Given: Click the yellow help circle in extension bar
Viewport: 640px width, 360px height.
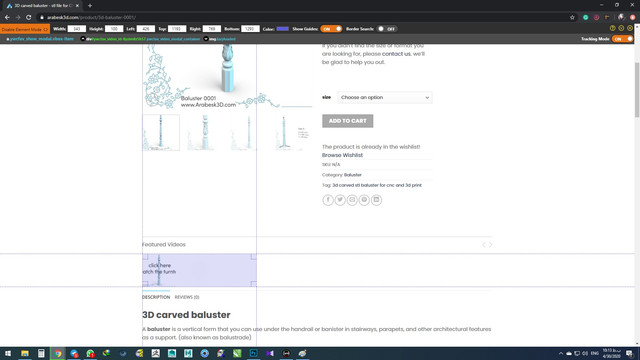Looking at the screenshot, I should click(612, 28).
